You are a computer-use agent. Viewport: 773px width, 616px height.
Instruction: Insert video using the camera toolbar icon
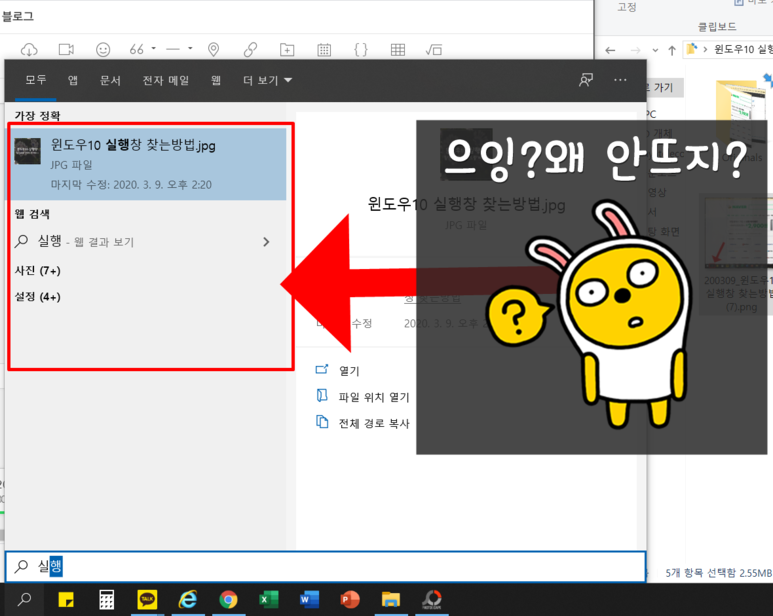[x=66, y=49]
